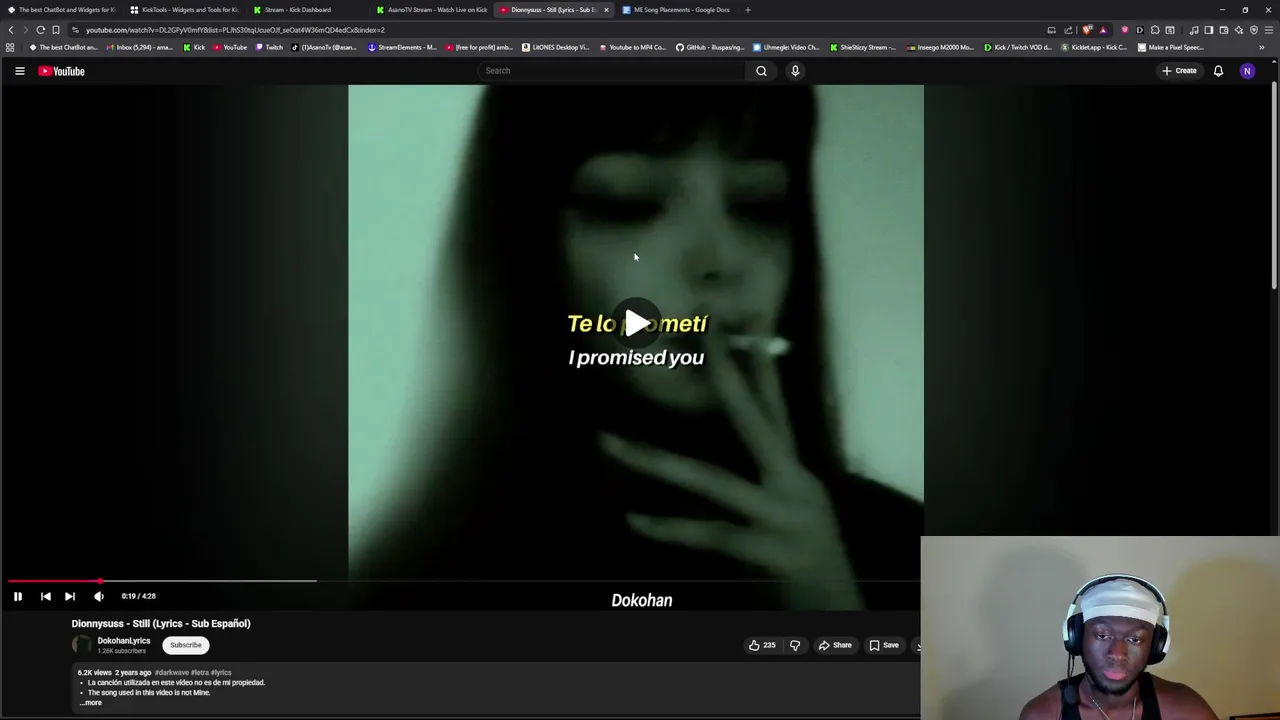Viewport: 1280px width, 720px height.
Task: Seek using the red video progress bar
Action: click(464, 580)
